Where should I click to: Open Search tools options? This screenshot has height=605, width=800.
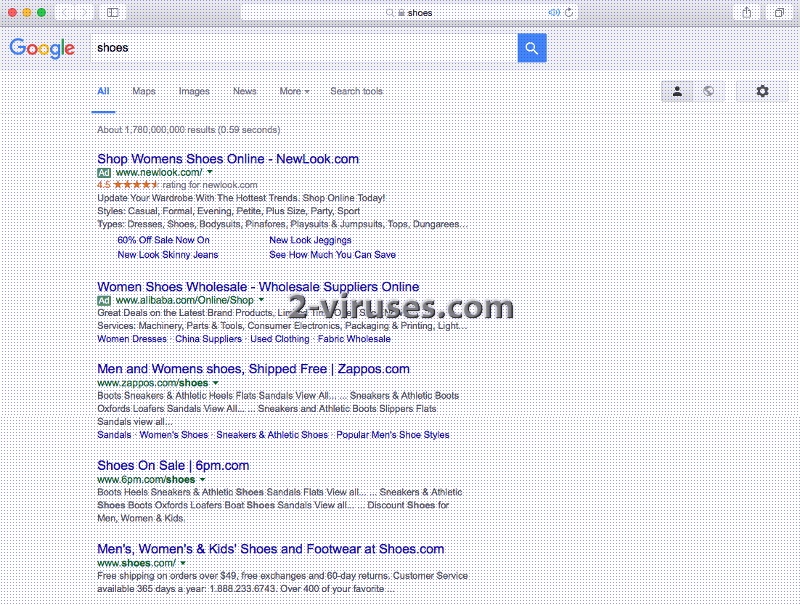click(356, 91)
